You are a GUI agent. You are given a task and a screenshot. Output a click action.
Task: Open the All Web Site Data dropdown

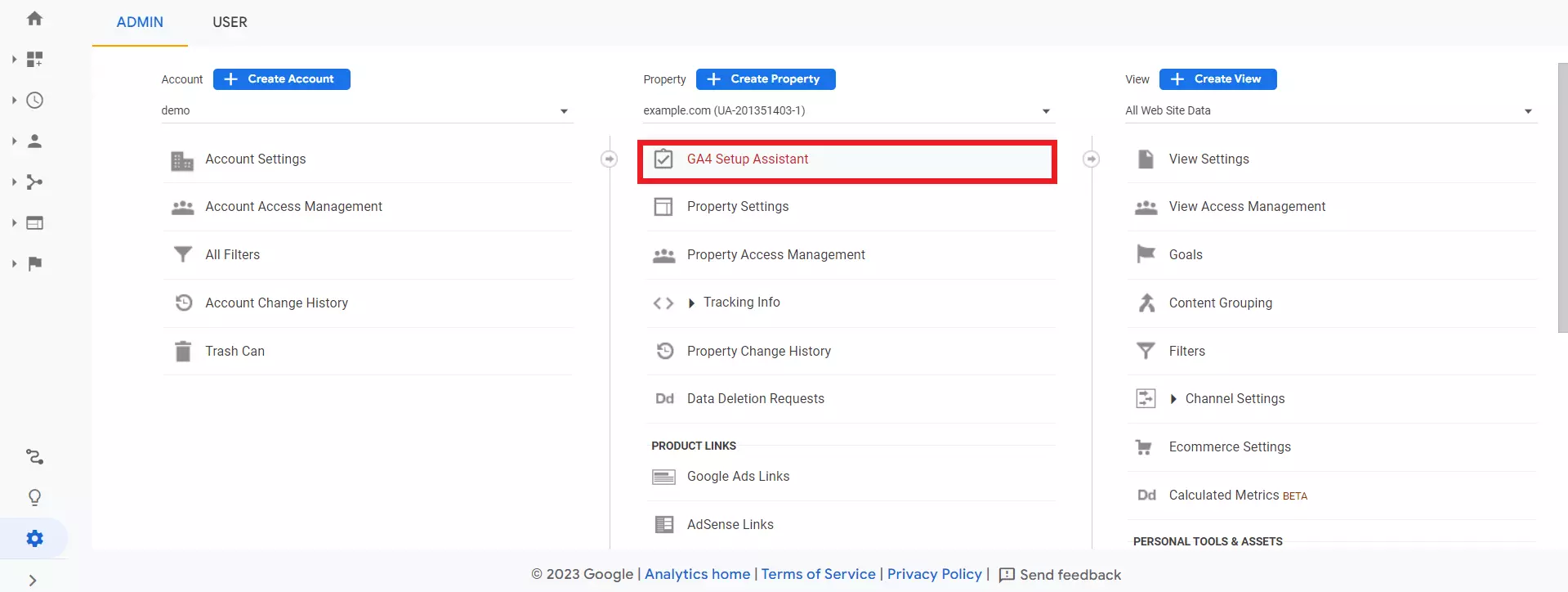tap(1331, 110)
